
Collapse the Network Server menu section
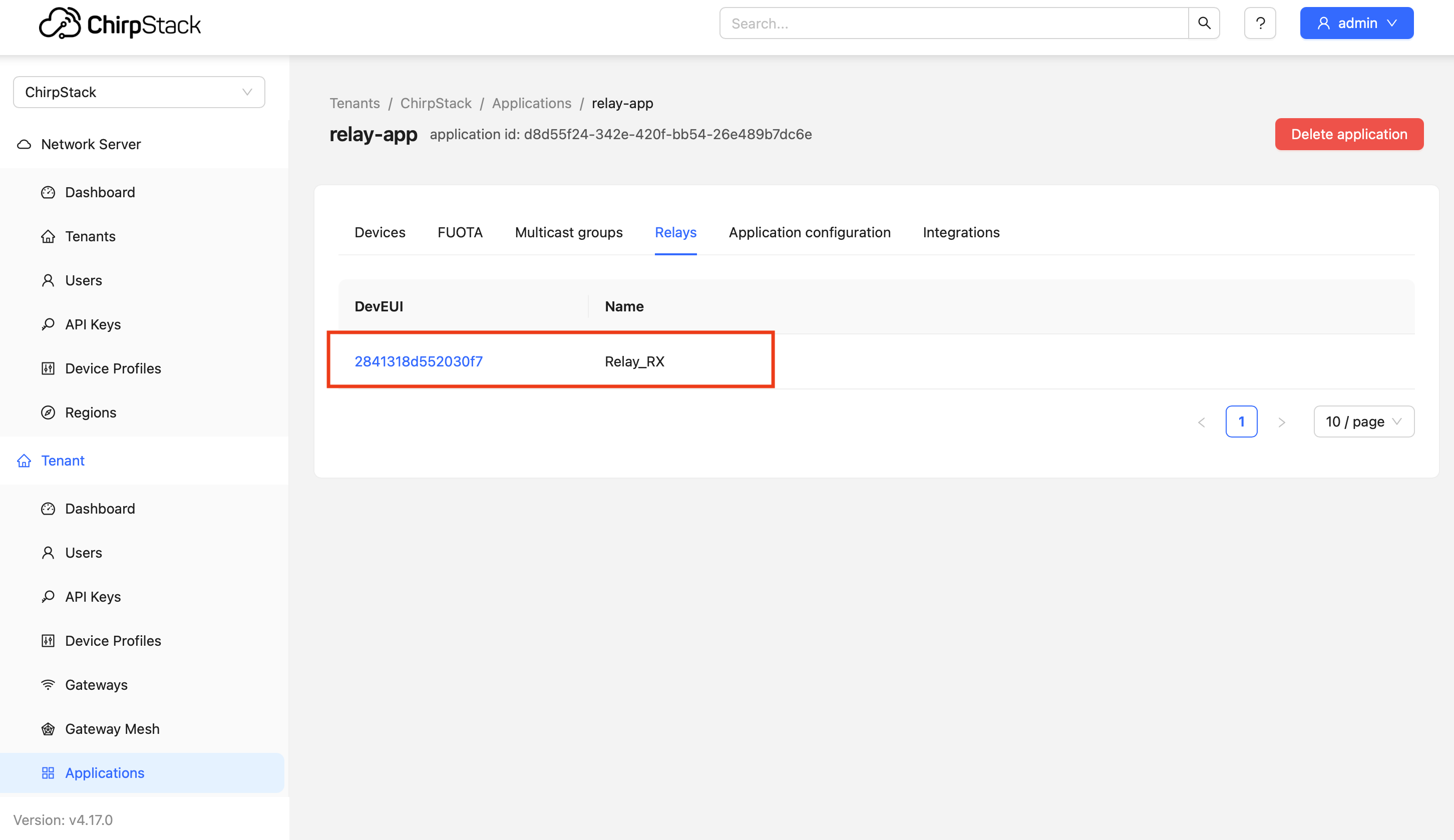point(91,144)
